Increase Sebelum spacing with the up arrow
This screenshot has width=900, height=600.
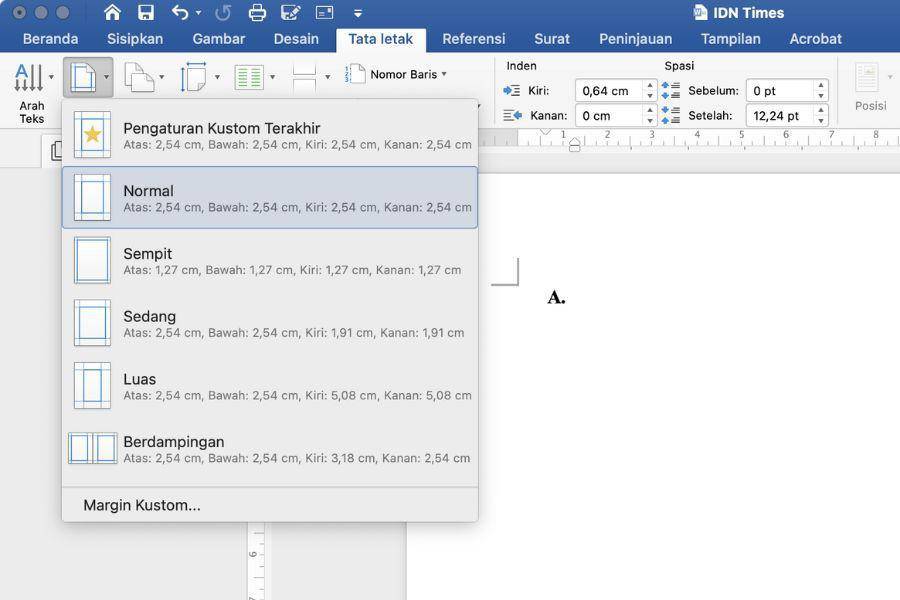(x=821, y=85)
